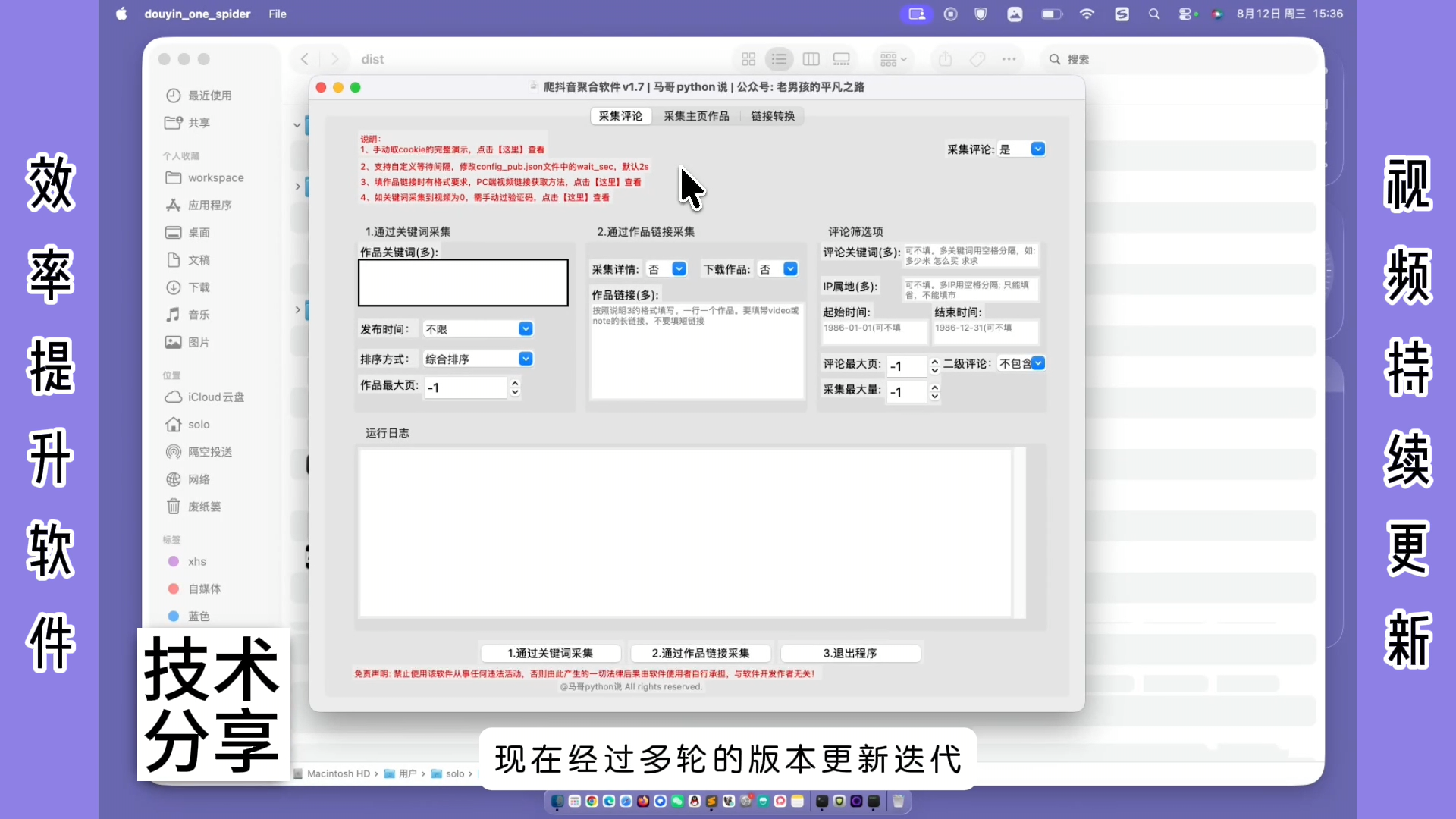Open Finder's more actions menu

[x=1009, y=59]
